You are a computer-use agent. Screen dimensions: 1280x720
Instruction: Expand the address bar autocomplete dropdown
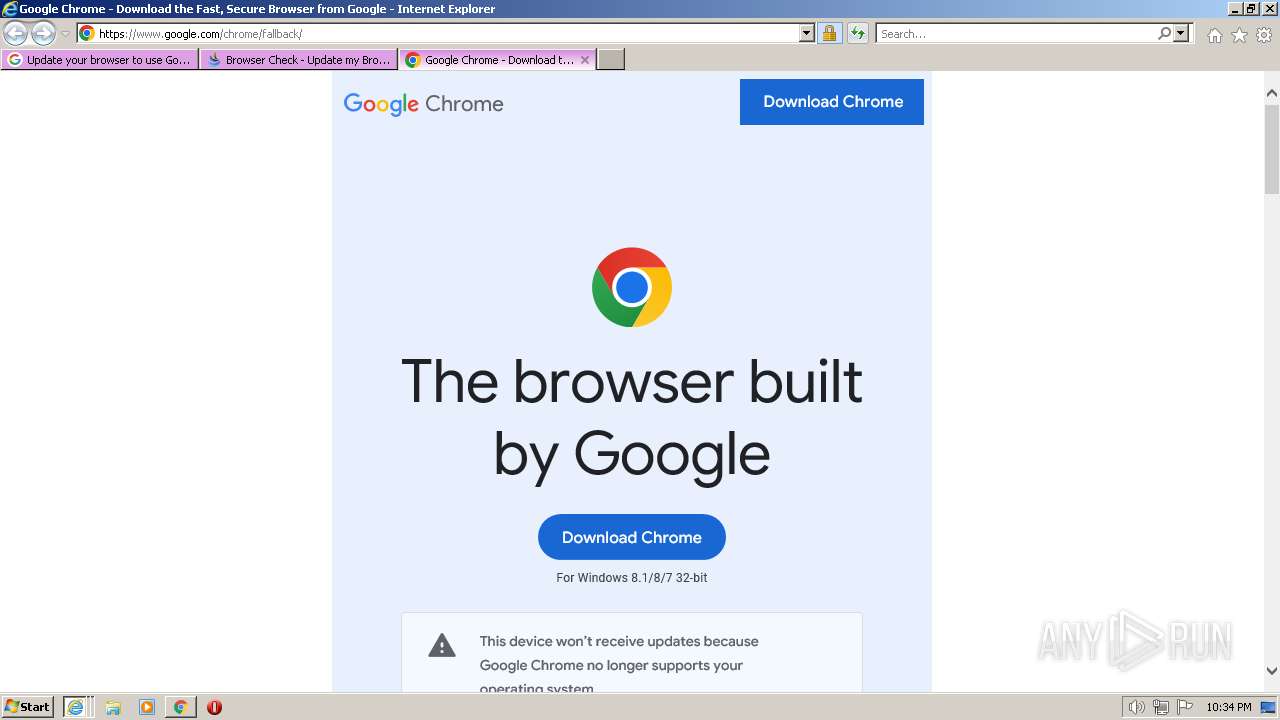pyautogui.click(x=807, y=33)
